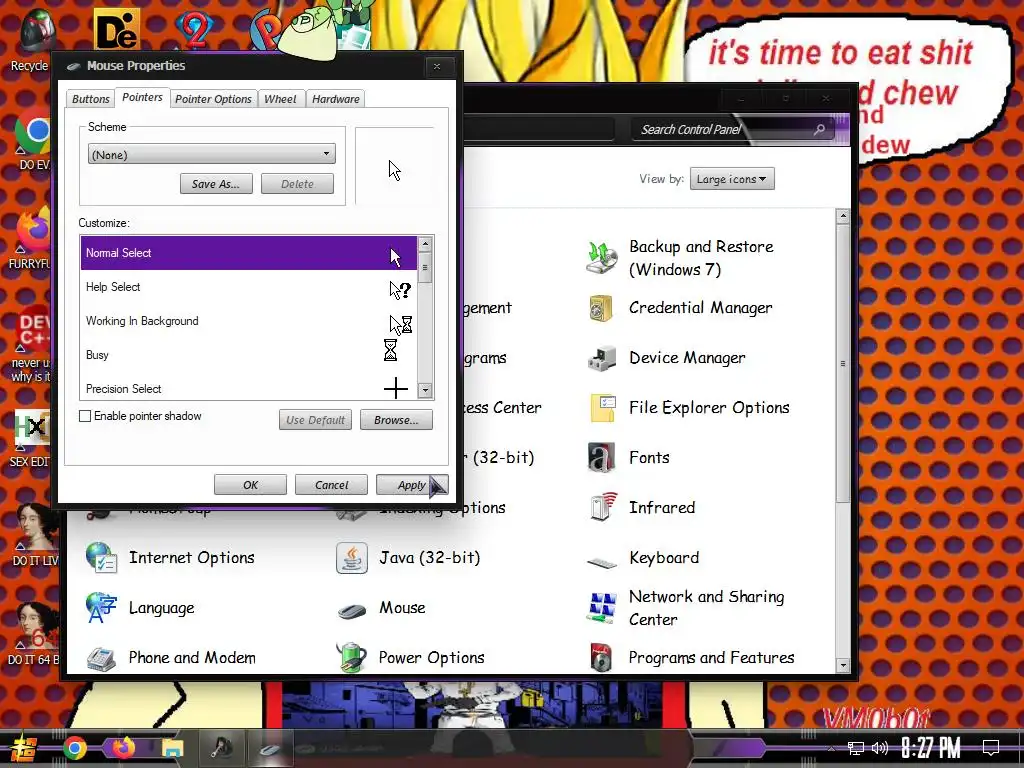Click the taskbar clock showing 8:27 PM
This screenshot has width=1024, height=768.
pos(930,747)
